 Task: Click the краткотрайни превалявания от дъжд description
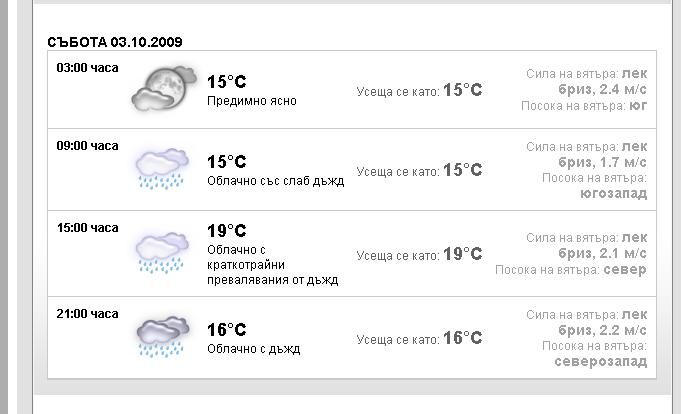click(272, 272)
